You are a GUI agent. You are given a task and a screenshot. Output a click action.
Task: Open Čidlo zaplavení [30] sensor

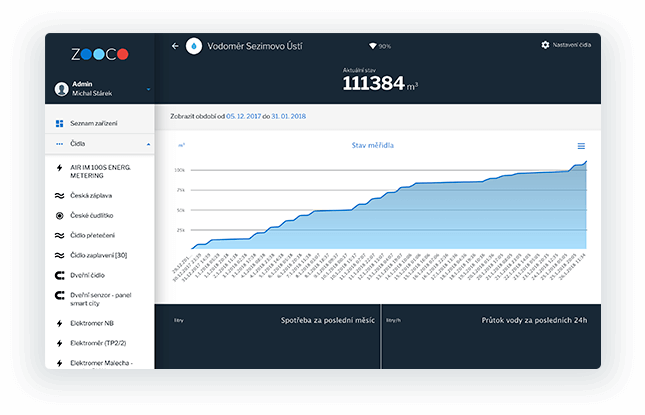point(100,255)
